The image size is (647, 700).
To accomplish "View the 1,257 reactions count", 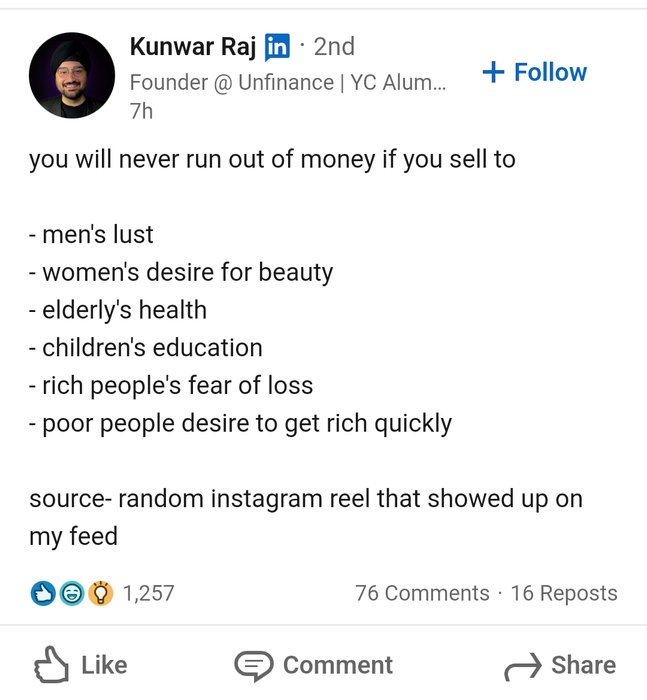I will (x=148, y=593).
